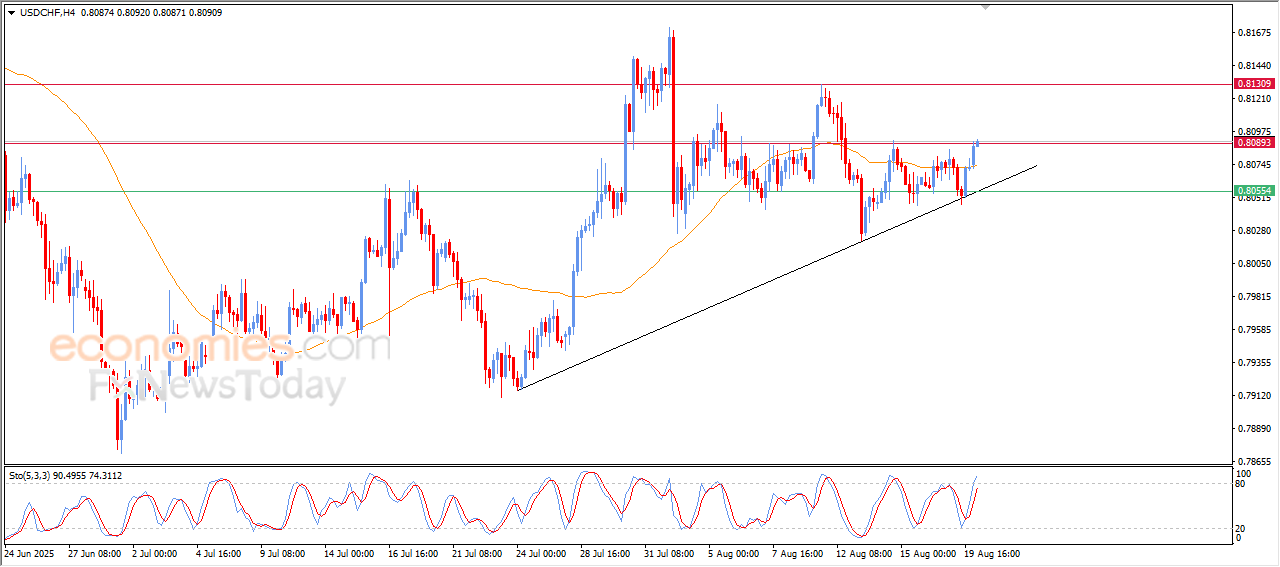This screenshot has width=1280, height=567.
Task: Click price axis label 0.78890
Action: click(1254, 429)
